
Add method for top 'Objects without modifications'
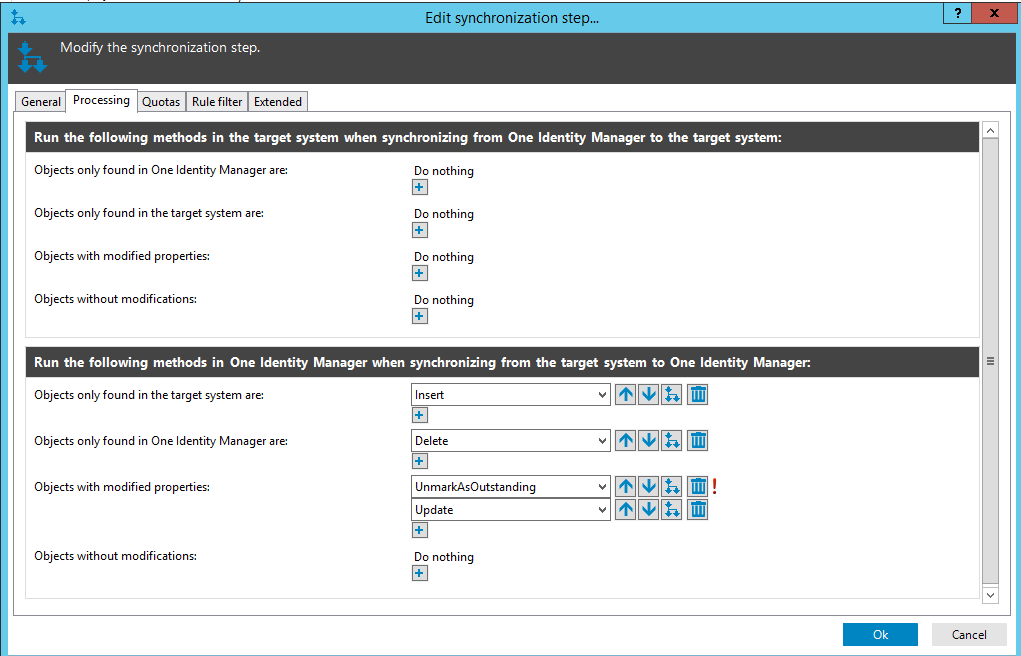point(419,317)
